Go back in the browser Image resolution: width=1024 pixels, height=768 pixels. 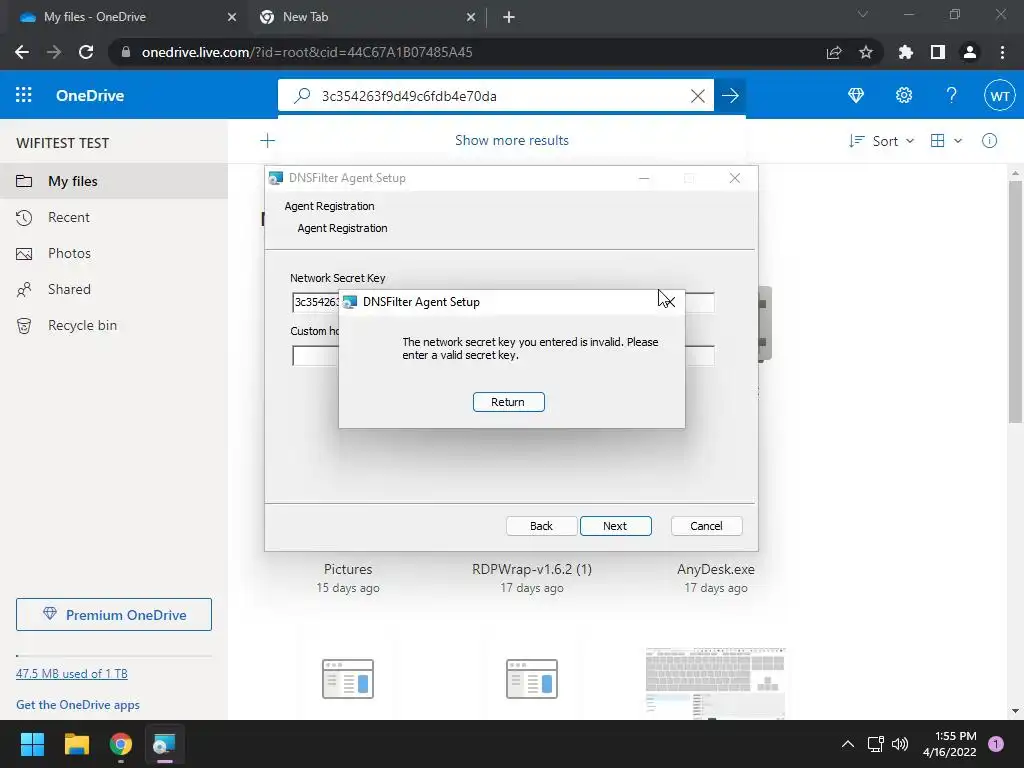[22, 52]
